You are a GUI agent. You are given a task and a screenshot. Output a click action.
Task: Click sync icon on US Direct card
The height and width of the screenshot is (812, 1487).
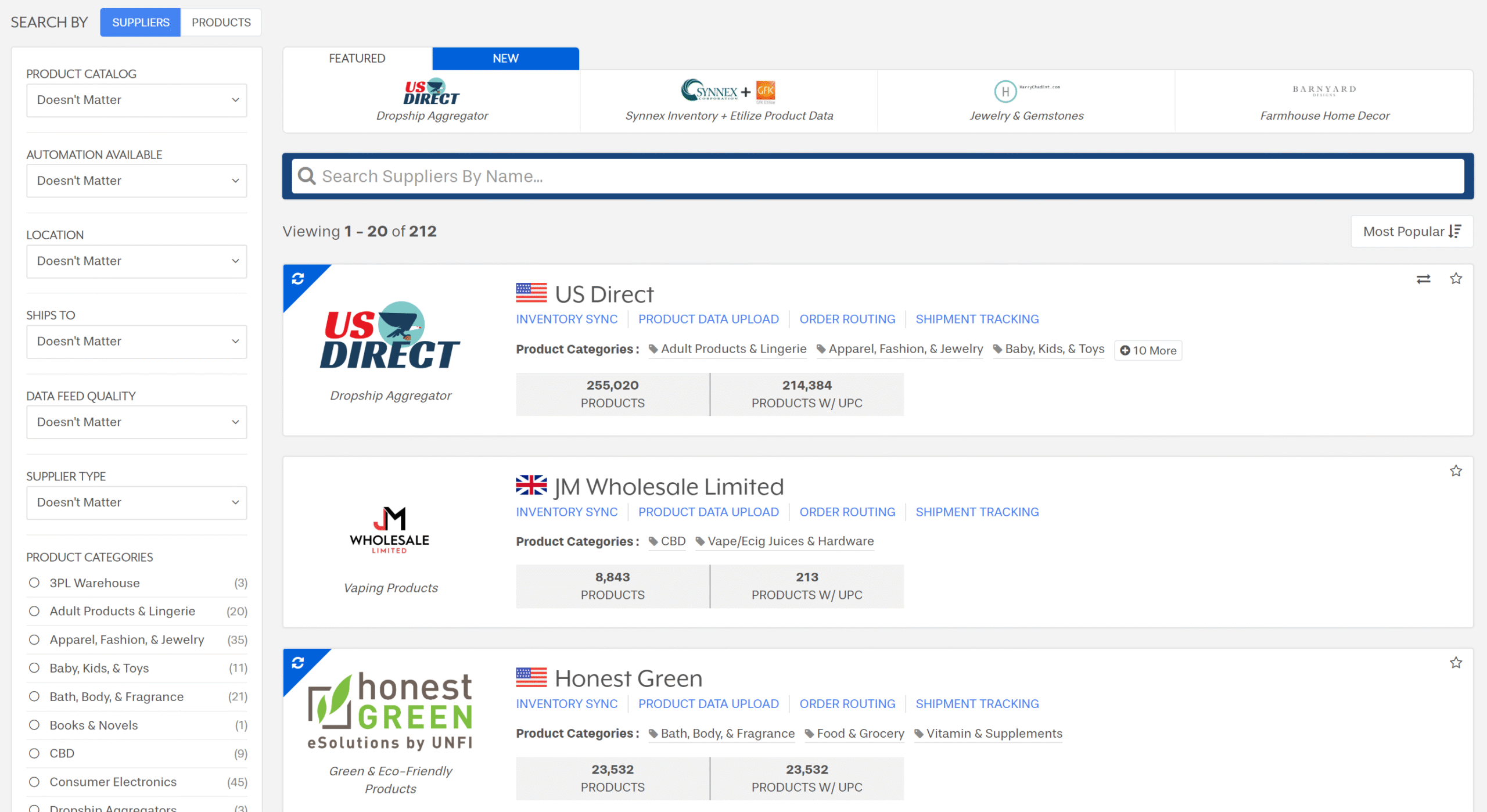coord(298,279)
